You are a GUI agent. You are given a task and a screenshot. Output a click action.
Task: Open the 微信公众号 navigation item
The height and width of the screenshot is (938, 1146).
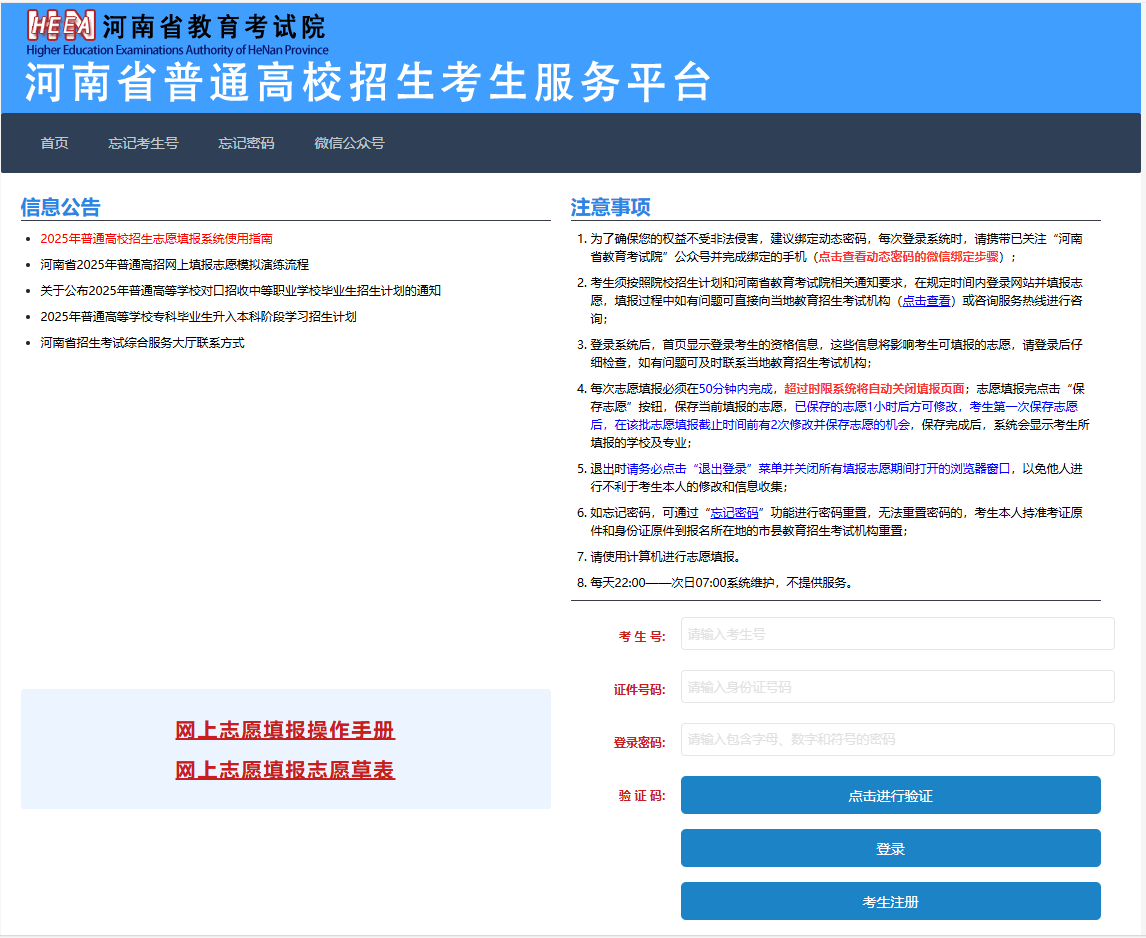[349, 143]
